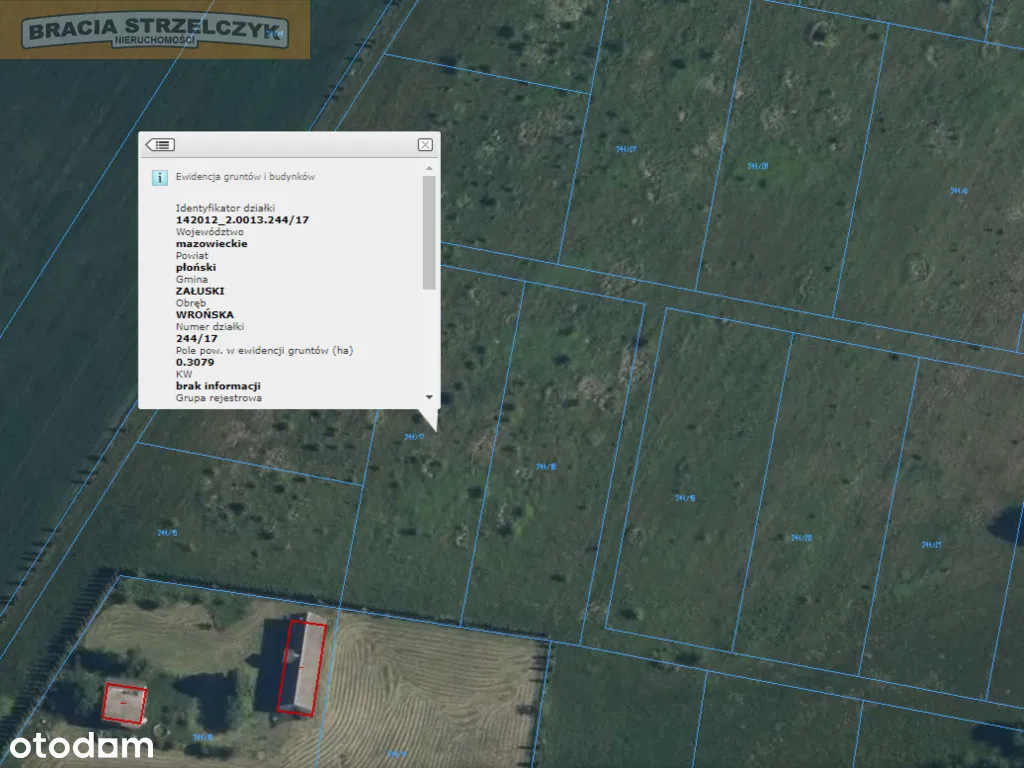1024x768 pixels.
Task: Click parcel label 244/17 below the popup
Action: [415, 437]
